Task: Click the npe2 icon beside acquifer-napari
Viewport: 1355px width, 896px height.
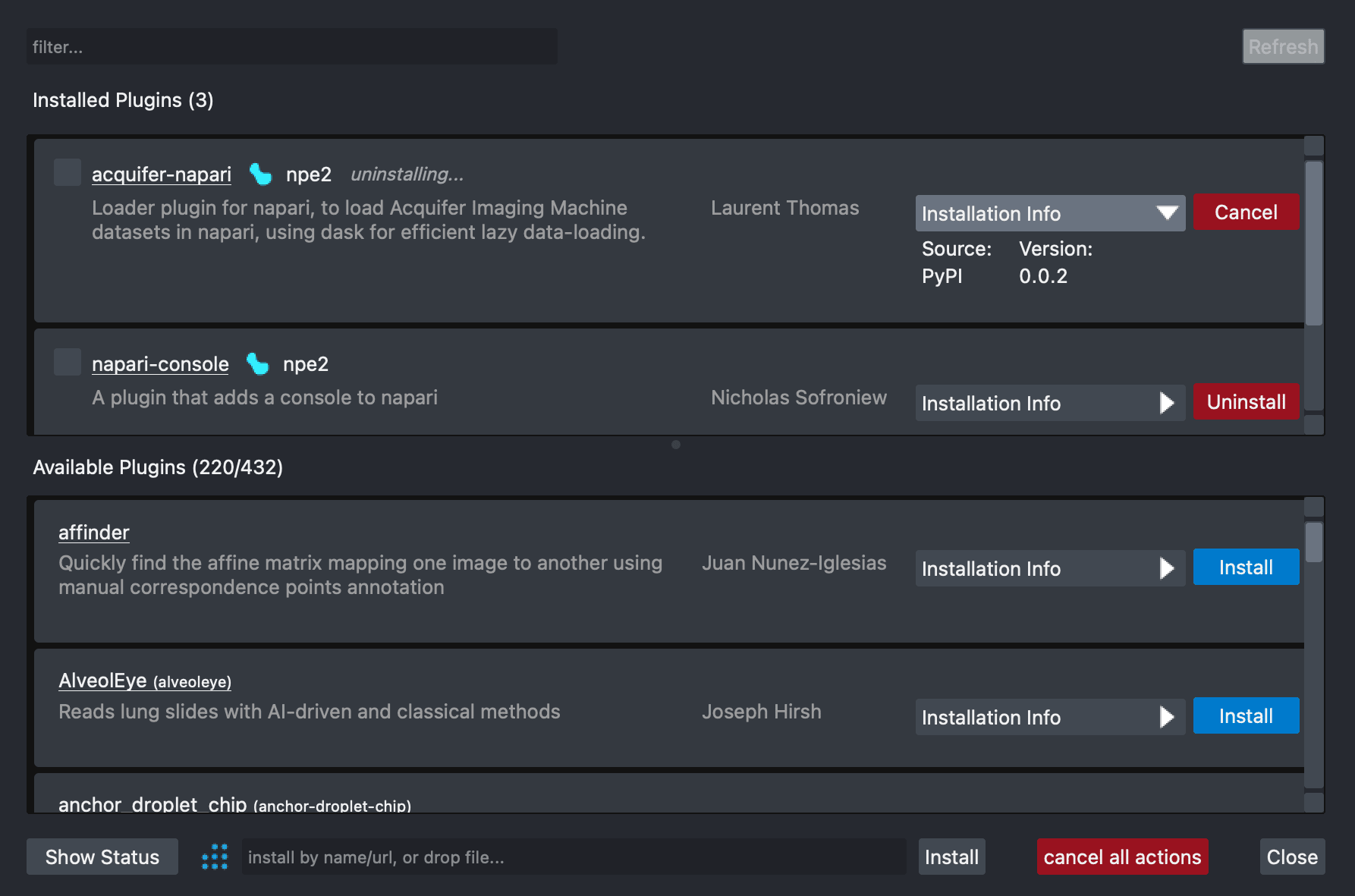Action: (260, 174)
